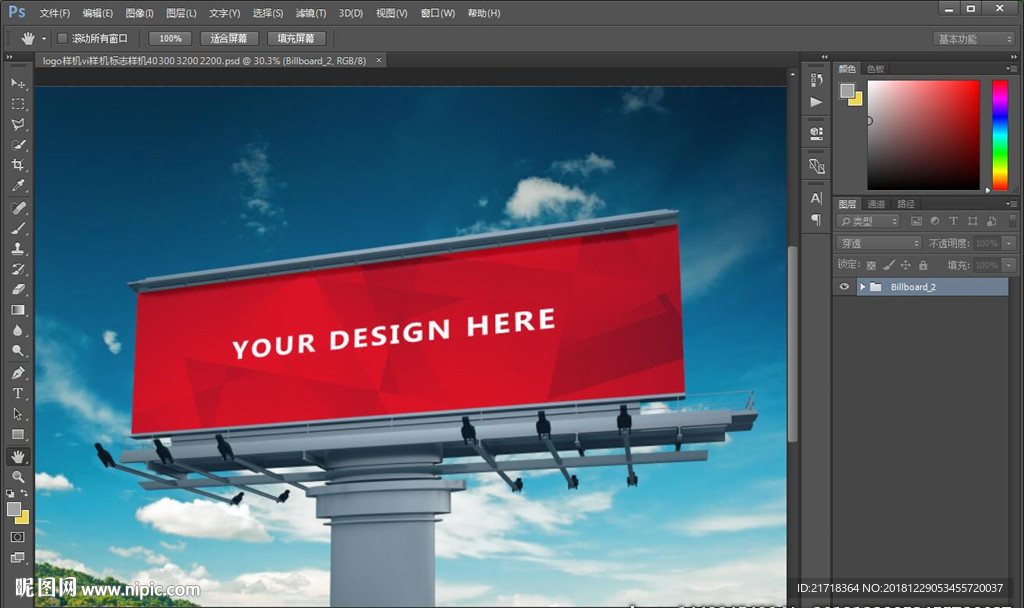
Task: Toggle the lock all layer icon
Action: [923, 265]
